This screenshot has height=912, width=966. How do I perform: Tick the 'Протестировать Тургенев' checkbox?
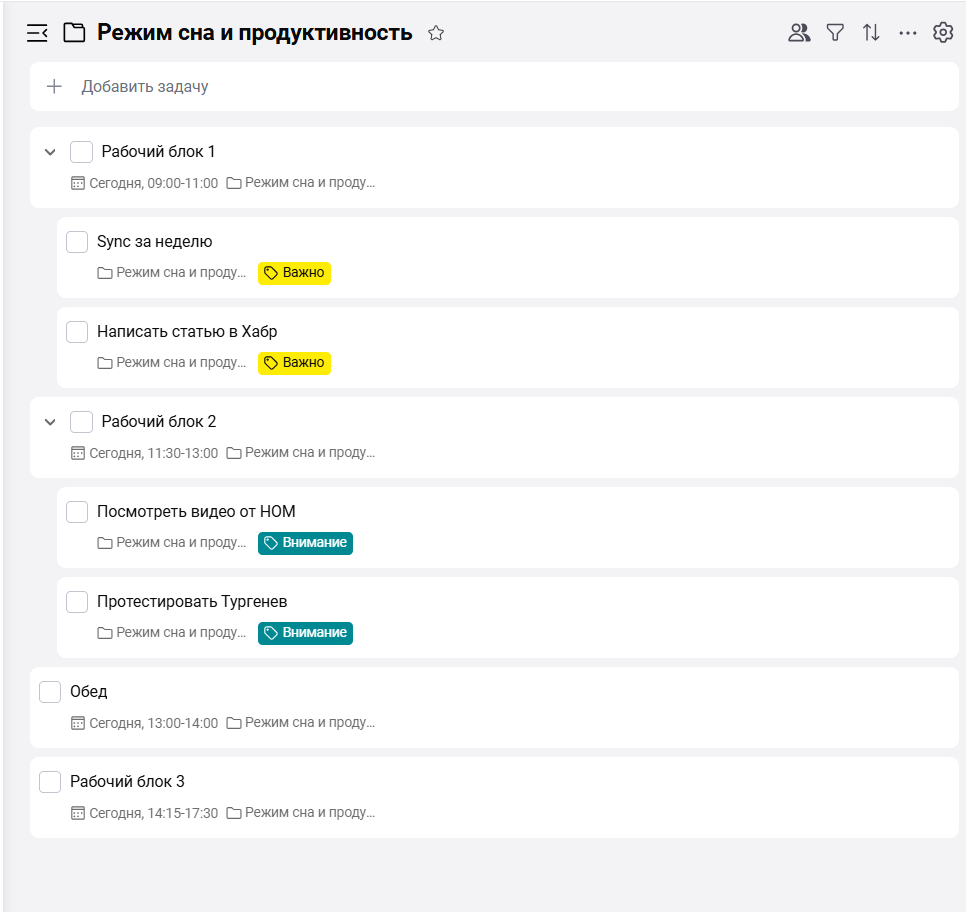(77, 602)
